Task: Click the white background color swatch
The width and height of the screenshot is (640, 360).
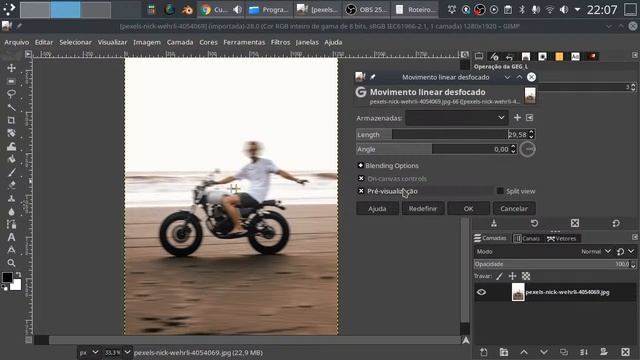Action: pyautogui.click(x=16, y=285)
